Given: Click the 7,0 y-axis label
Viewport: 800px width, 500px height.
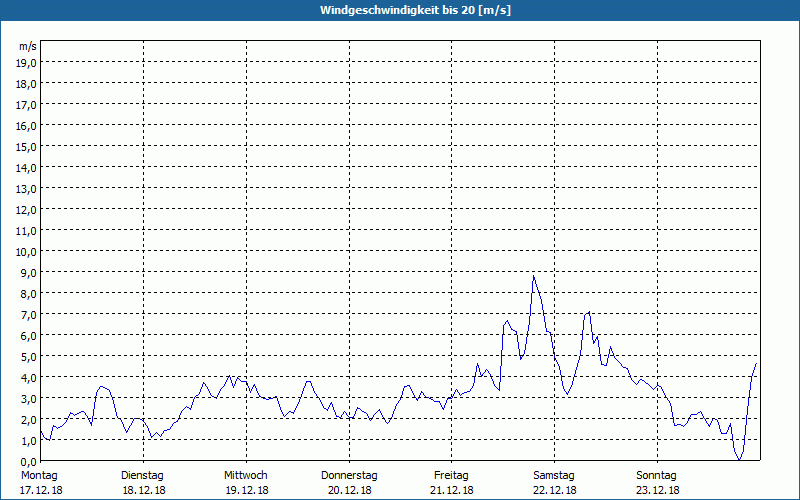Looking at the screenshot, I should pyautogui.click(x=29, y=315).
